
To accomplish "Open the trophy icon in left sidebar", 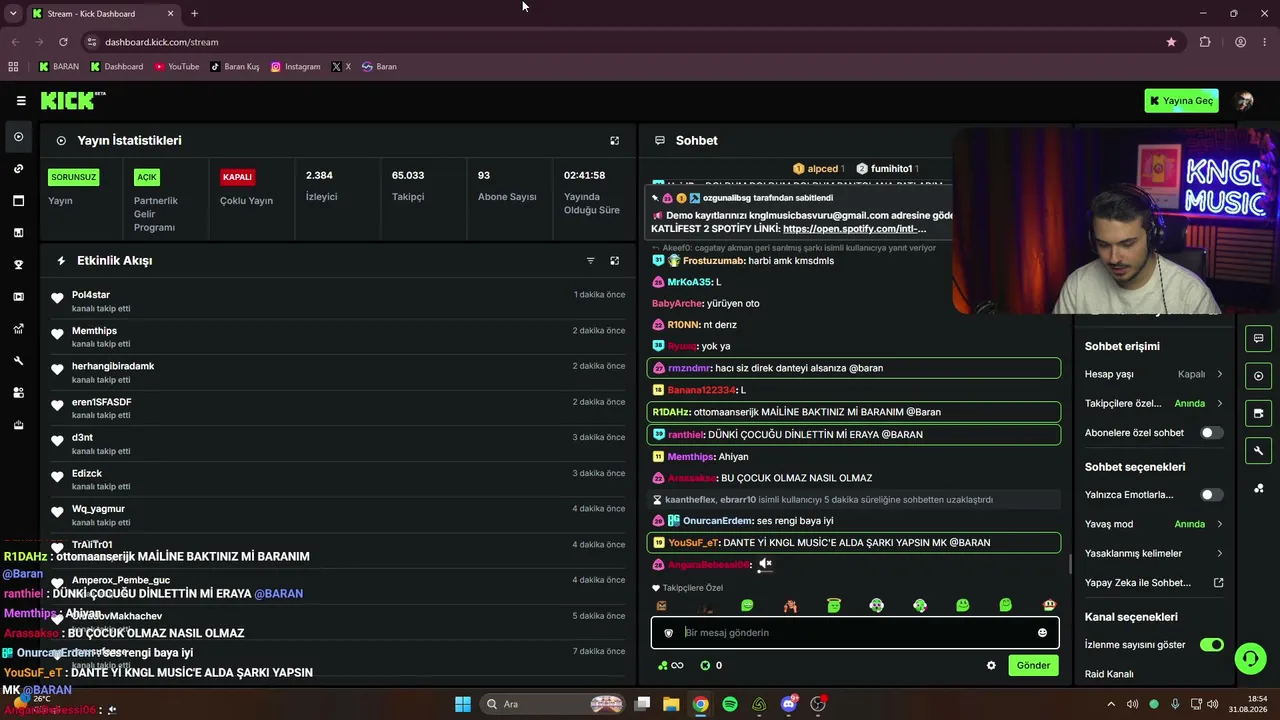I will click(18, 265).
